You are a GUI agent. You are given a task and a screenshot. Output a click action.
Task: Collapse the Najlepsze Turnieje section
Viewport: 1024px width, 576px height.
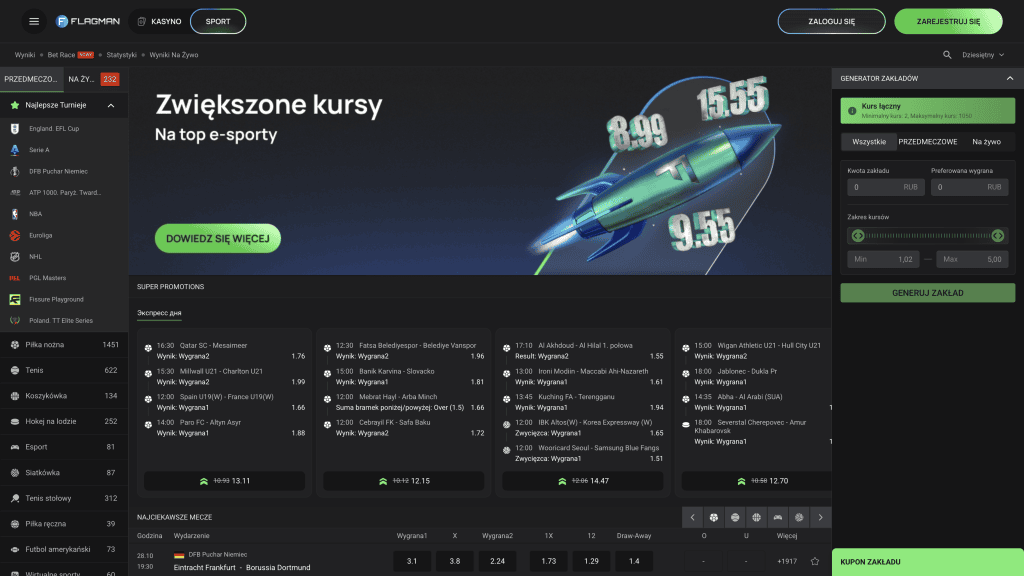pos(110,105)
